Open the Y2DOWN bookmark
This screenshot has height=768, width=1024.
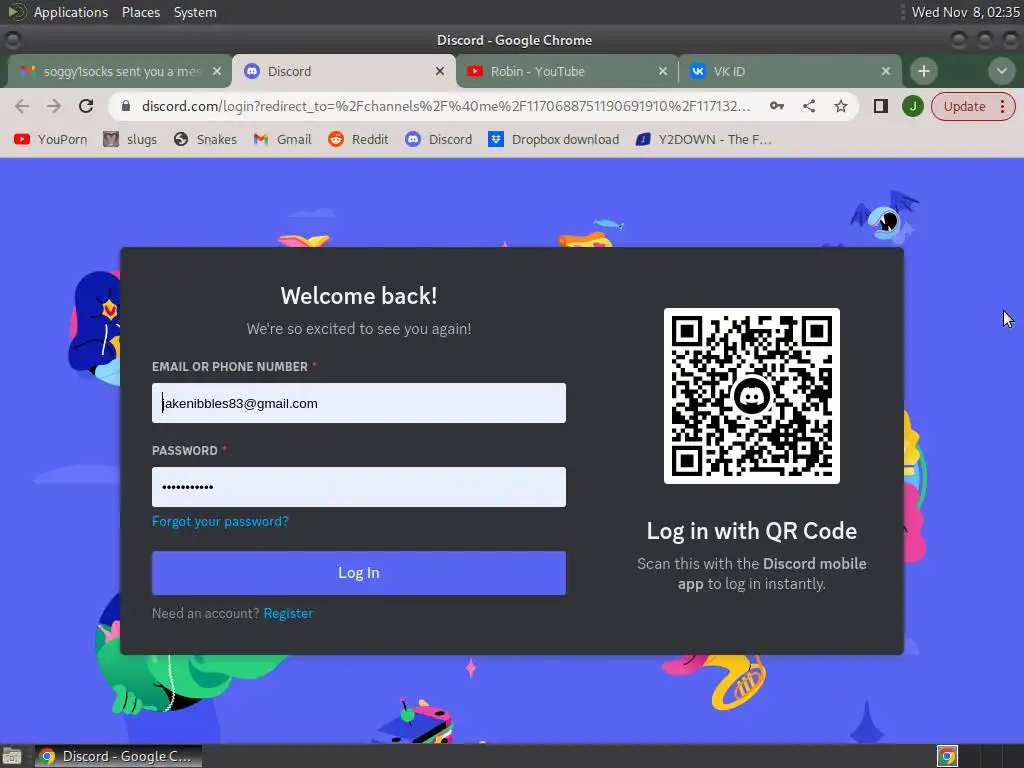click(x=703, y=139)
